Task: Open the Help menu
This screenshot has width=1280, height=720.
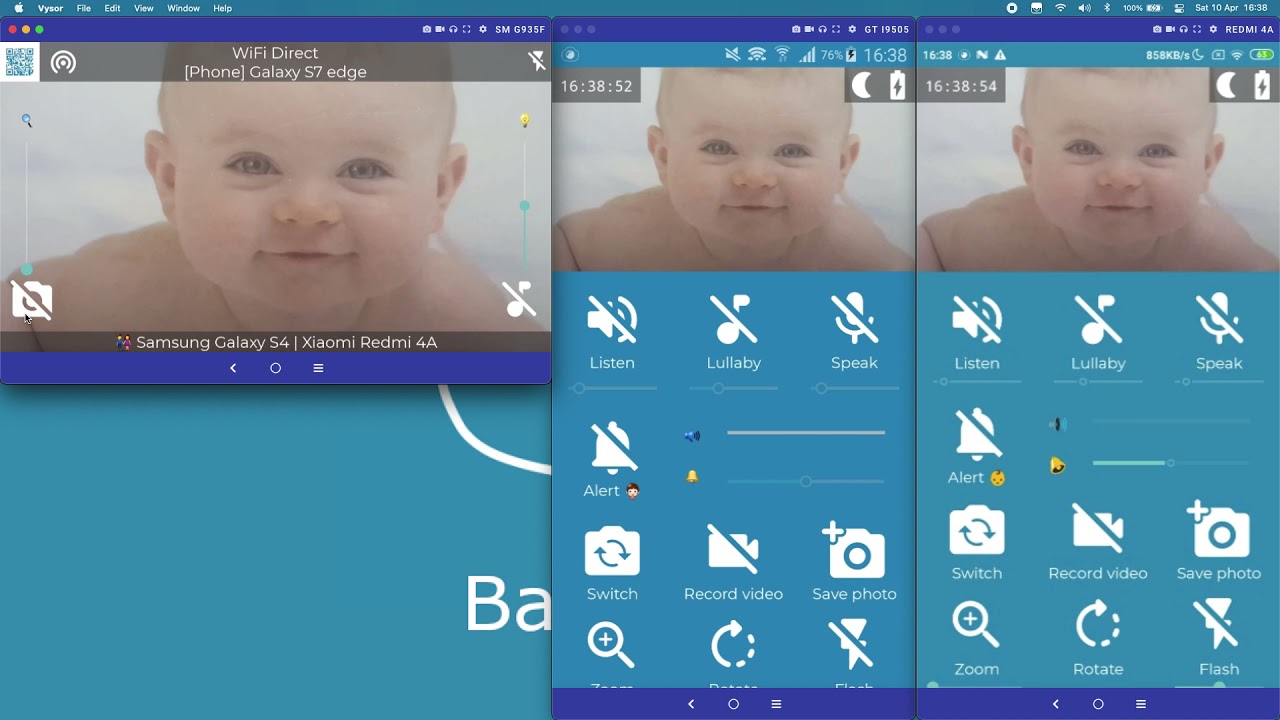Action: [x=222, y=8]
